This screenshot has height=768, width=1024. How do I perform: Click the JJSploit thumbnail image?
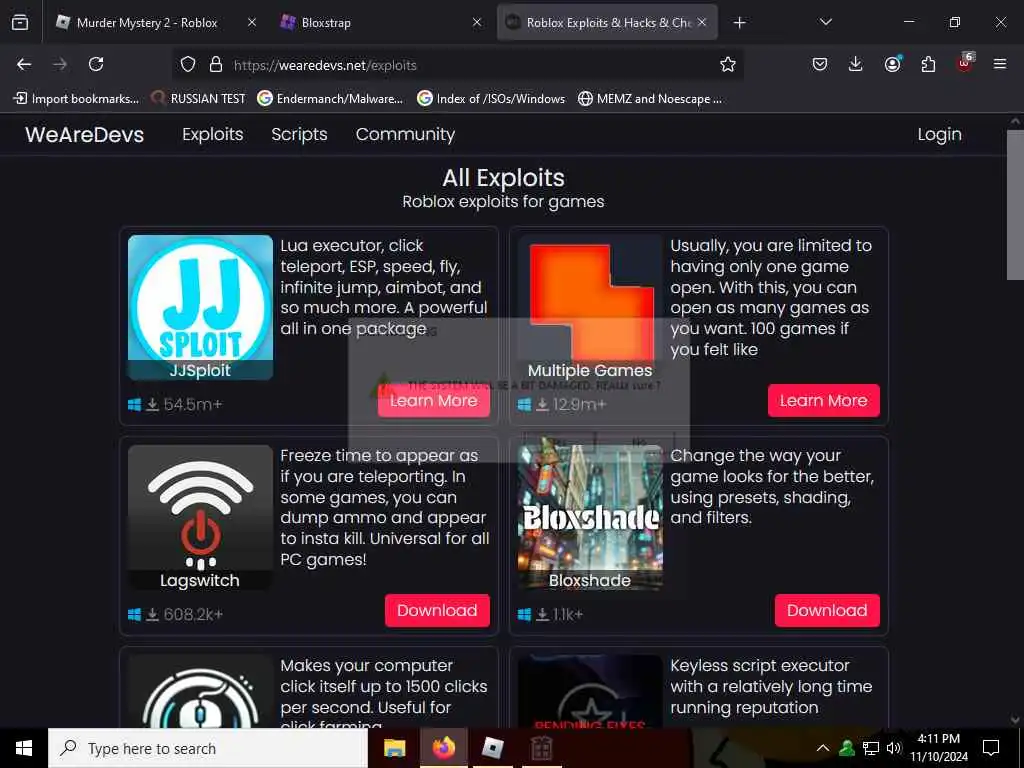(x=200, y=307)
